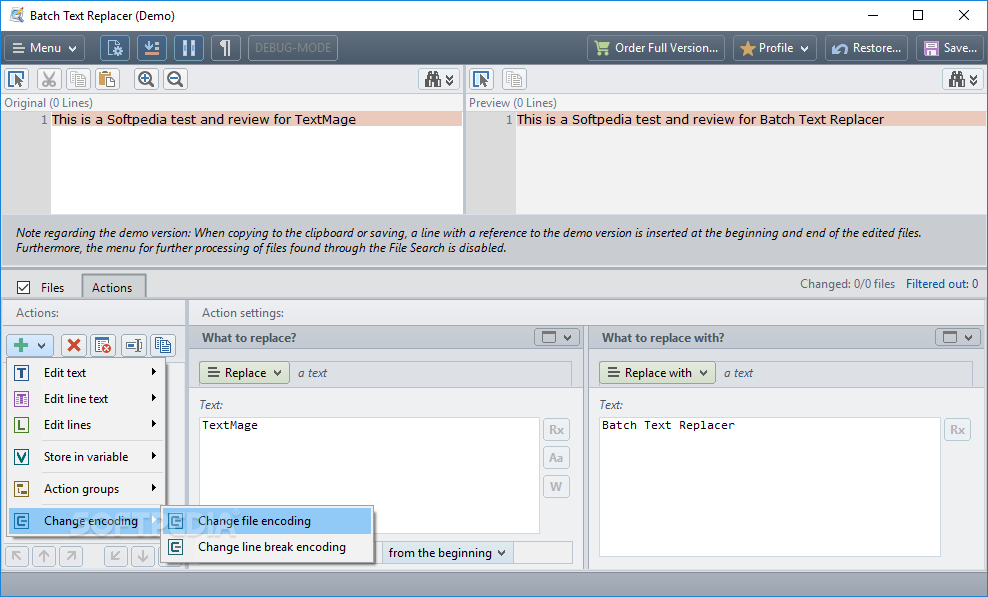Switch to the Actions tab
Screen dimensions: 988x597
point(113,287)
